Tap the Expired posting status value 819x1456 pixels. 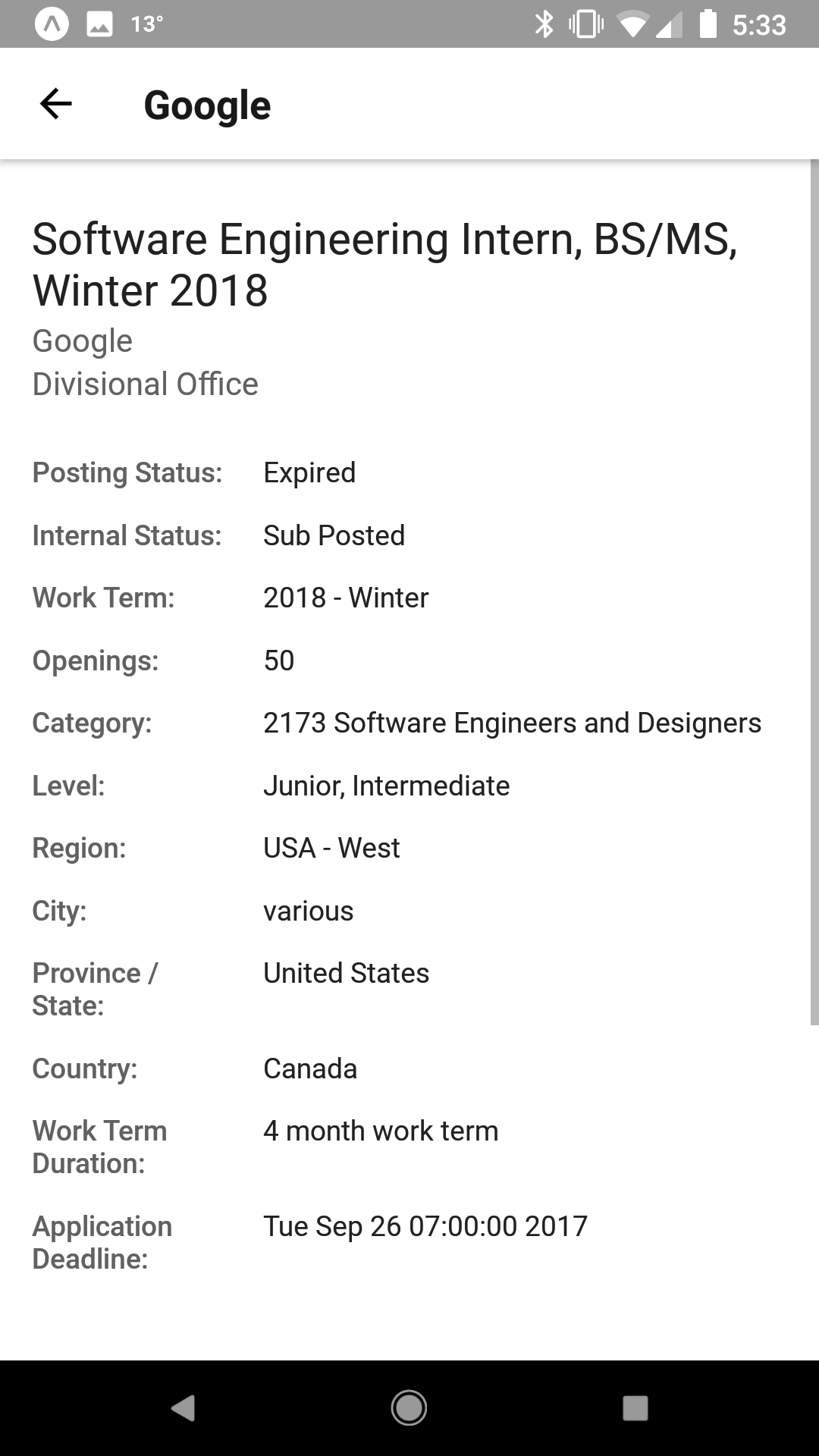pyautogui.click(x=309, y=472)
